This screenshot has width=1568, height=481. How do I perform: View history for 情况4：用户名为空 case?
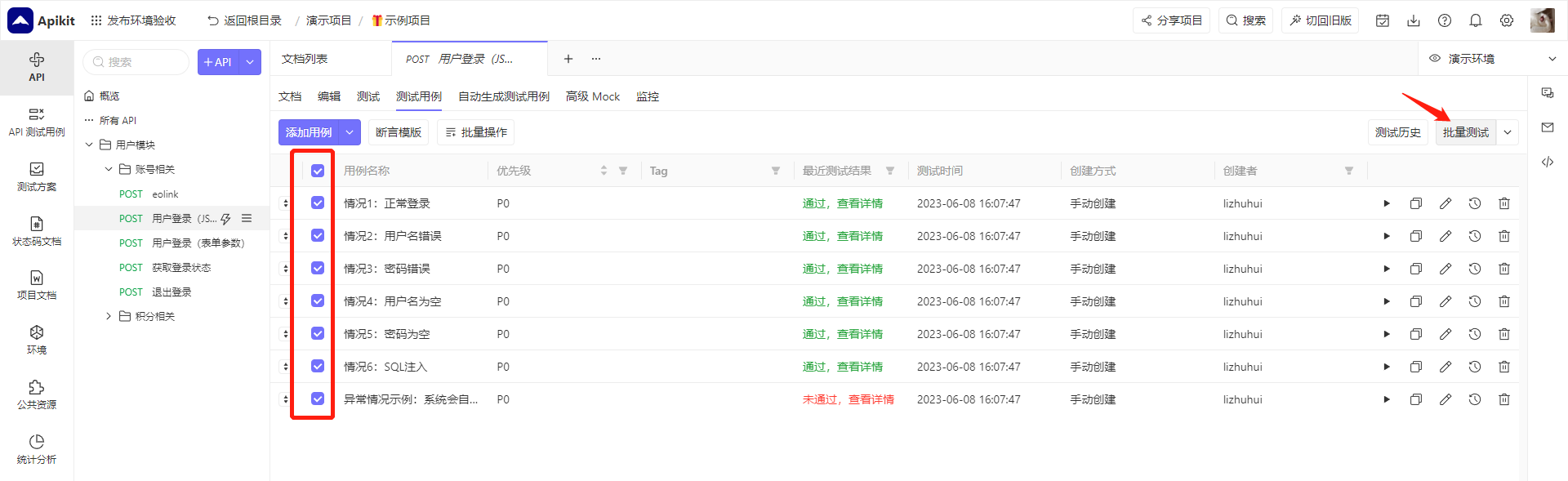click(1475, 301)
